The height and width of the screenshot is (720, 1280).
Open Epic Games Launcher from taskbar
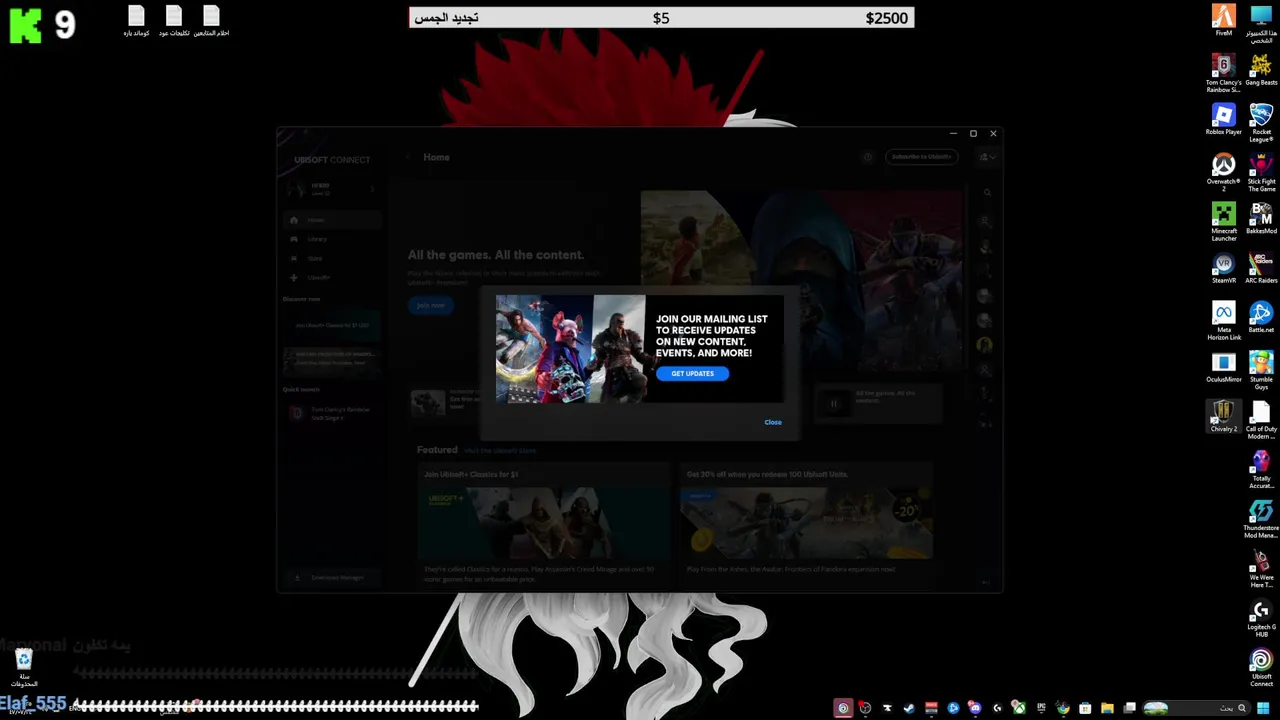[x=1041, y=708]
